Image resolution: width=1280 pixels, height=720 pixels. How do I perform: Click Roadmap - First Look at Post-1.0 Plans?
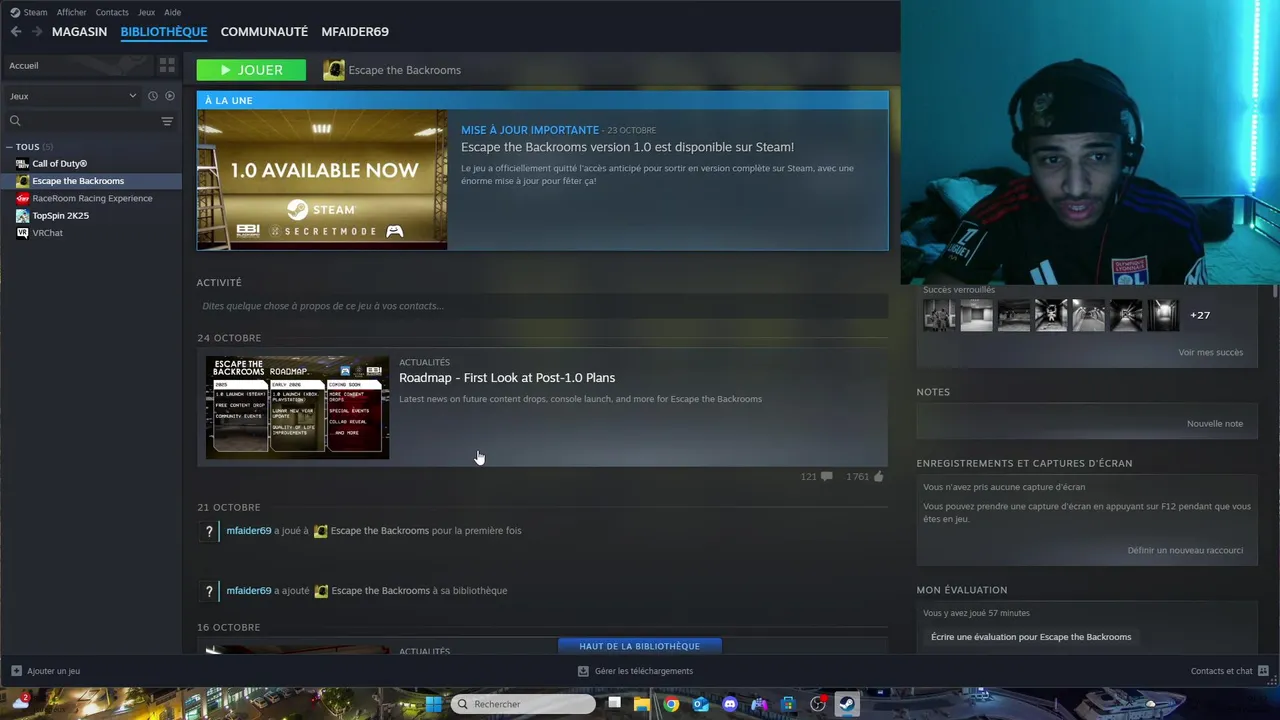pyautogui.click(x=507, y=378)
